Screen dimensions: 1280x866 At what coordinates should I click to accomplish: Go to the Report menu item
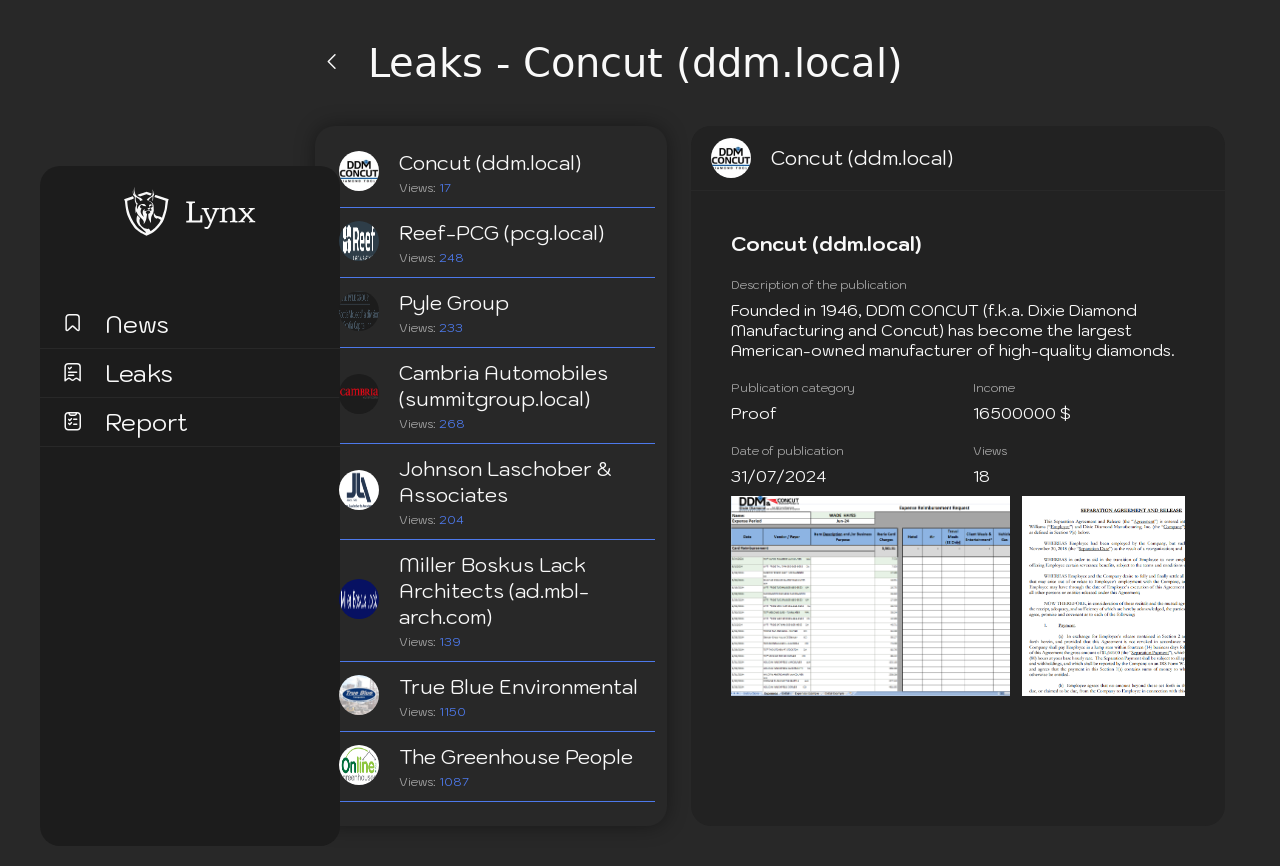pos(146,423)
